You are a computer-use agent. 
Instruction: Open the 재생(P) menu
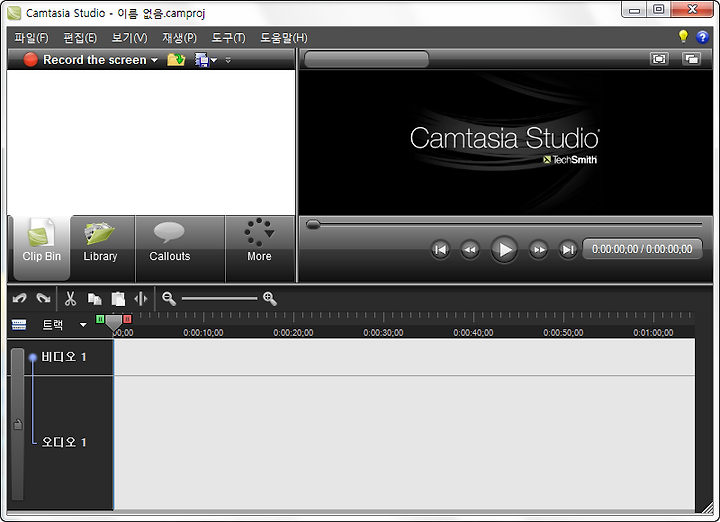tap(180, 38)
